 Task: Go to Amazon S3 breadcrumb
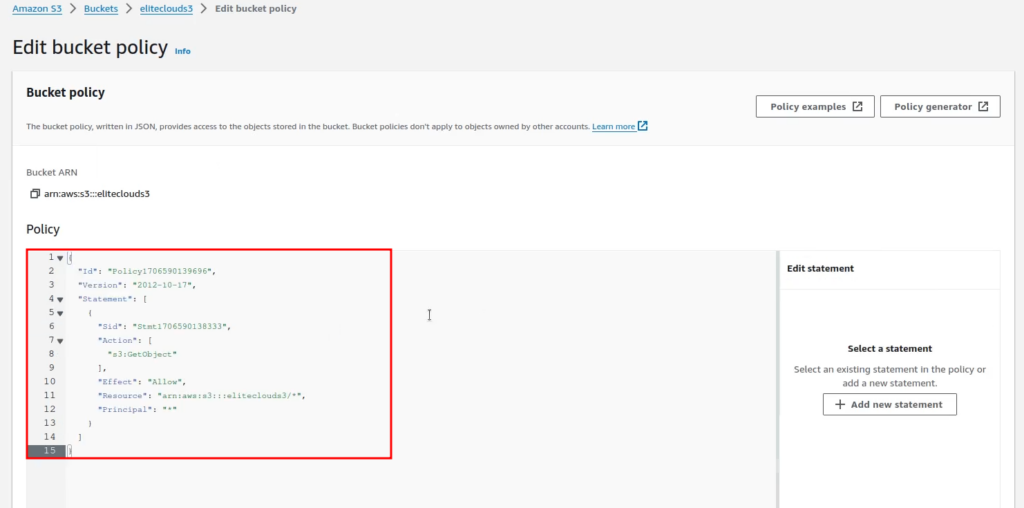[x=37, y=9]
